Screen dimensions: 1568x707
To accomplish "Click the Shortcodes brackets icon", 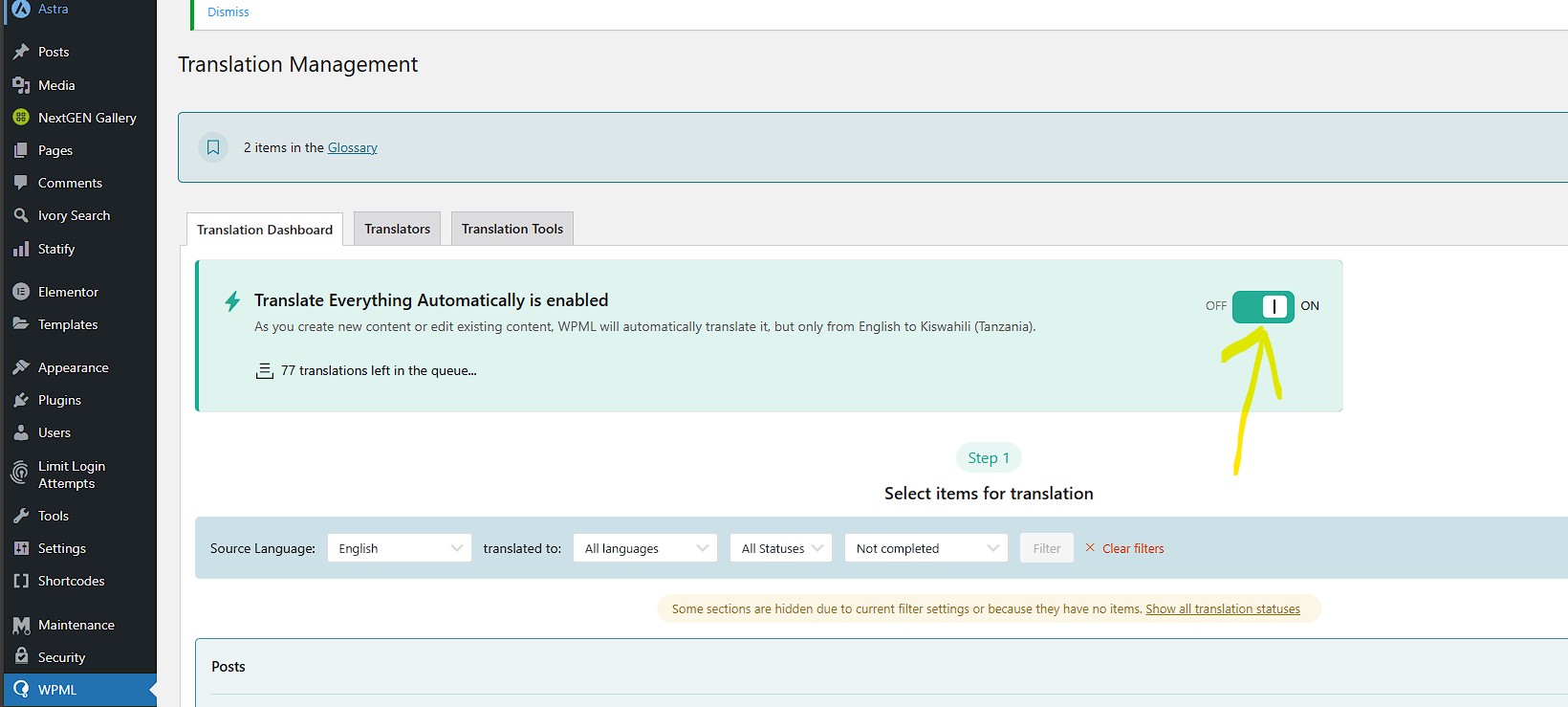I will pyautogui.click(x=21, y=581).
